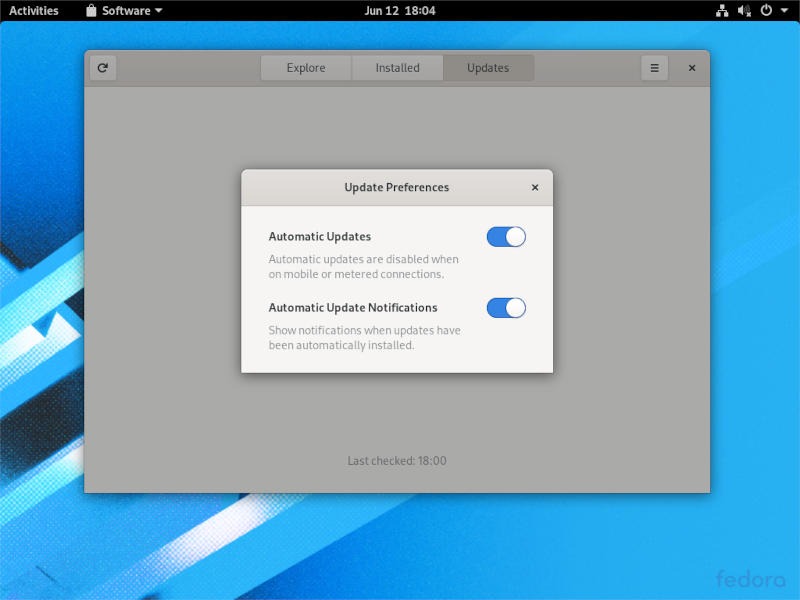
Task: Close the Software application window
Action: (x=691, y=68)
